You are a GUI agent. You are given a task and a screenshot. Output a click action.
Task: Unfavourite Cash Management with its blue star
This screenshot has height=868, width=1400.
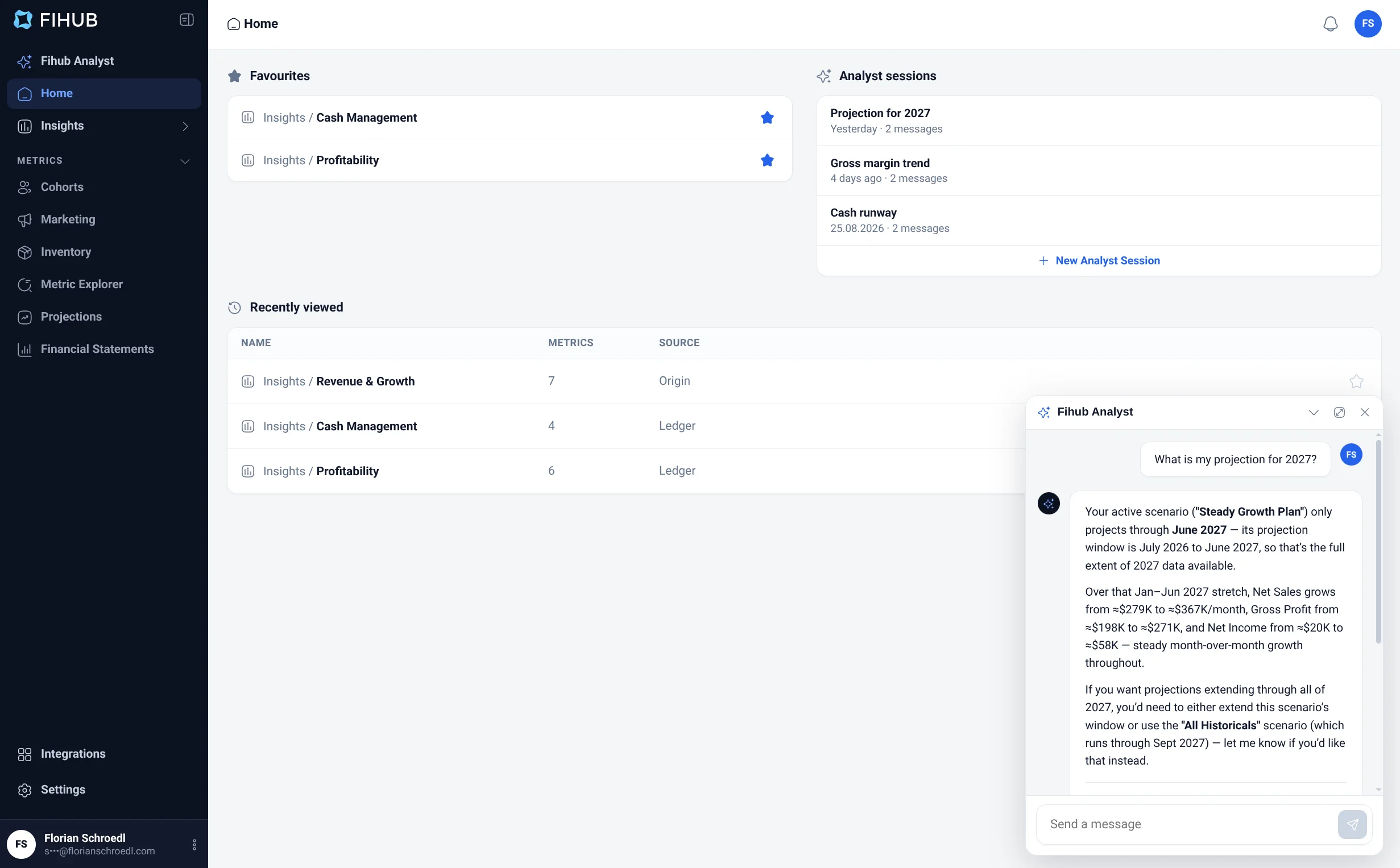coord(767,118)
